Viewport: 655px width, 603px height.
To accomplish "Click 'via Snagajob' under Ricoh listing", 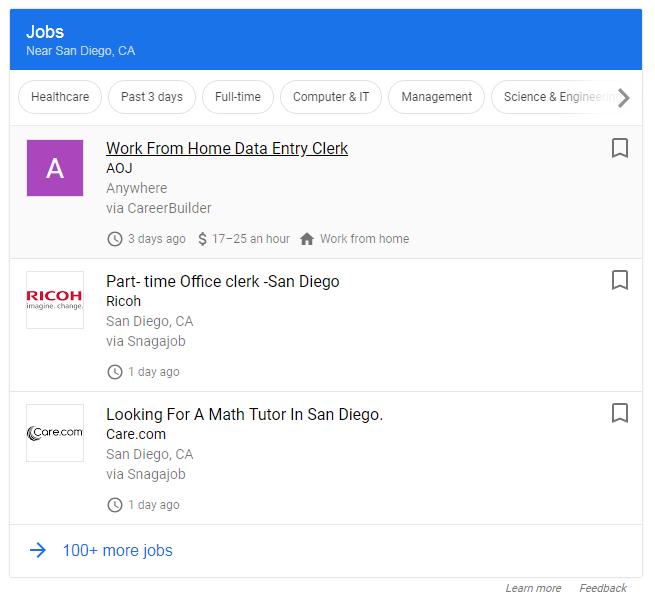I will point(146,341).
